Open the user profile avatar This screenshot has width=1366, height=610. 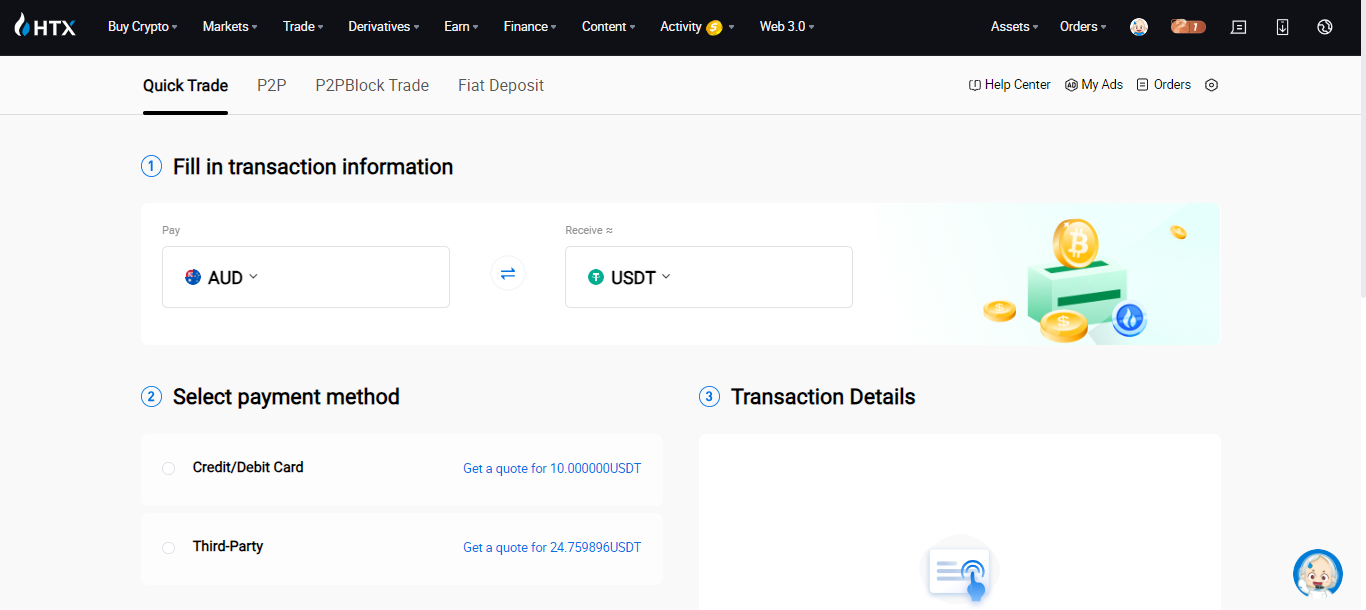(1139, 27)
